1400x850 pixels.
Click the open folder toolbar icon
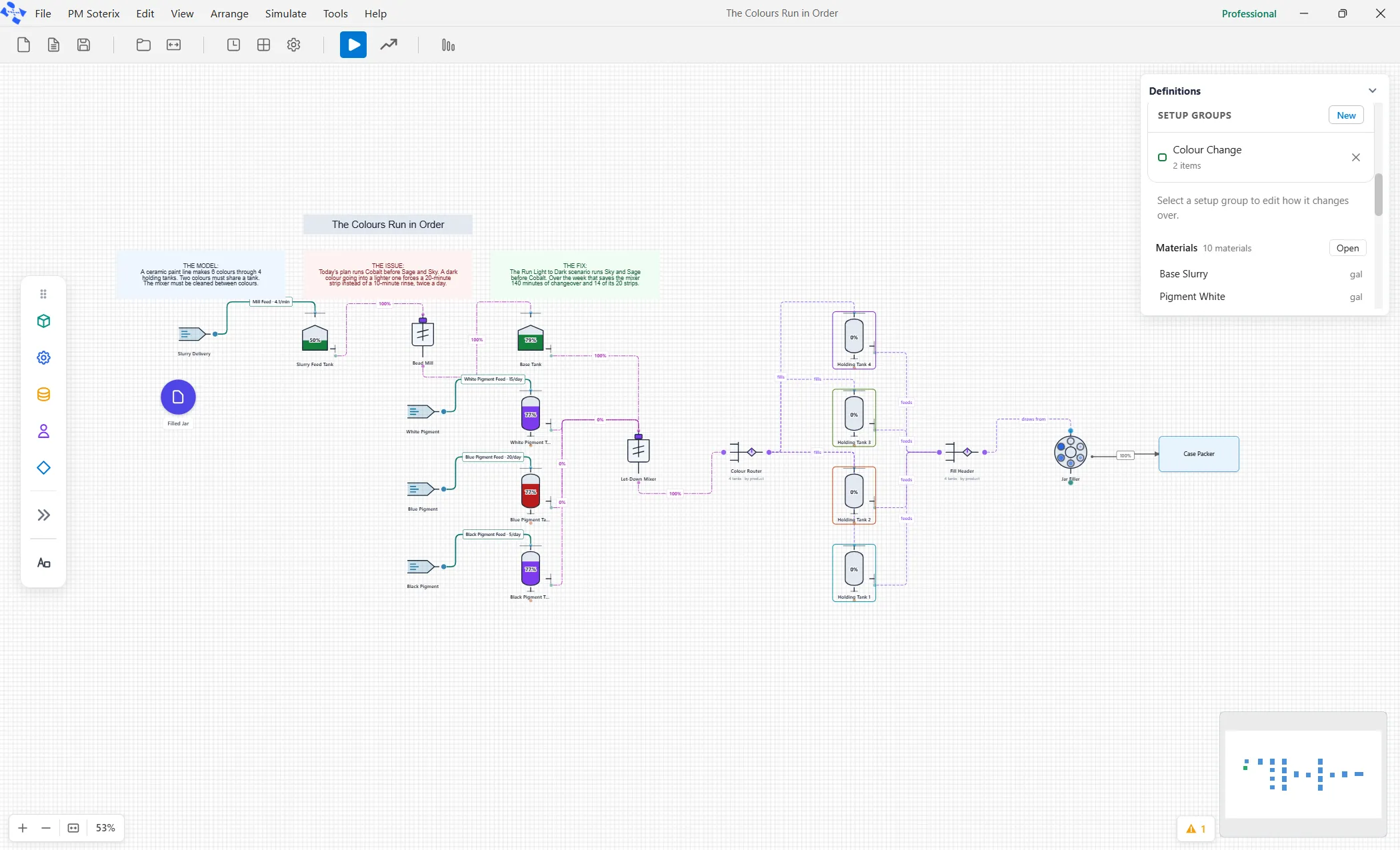pyautogui.click(x=143, y=45)
